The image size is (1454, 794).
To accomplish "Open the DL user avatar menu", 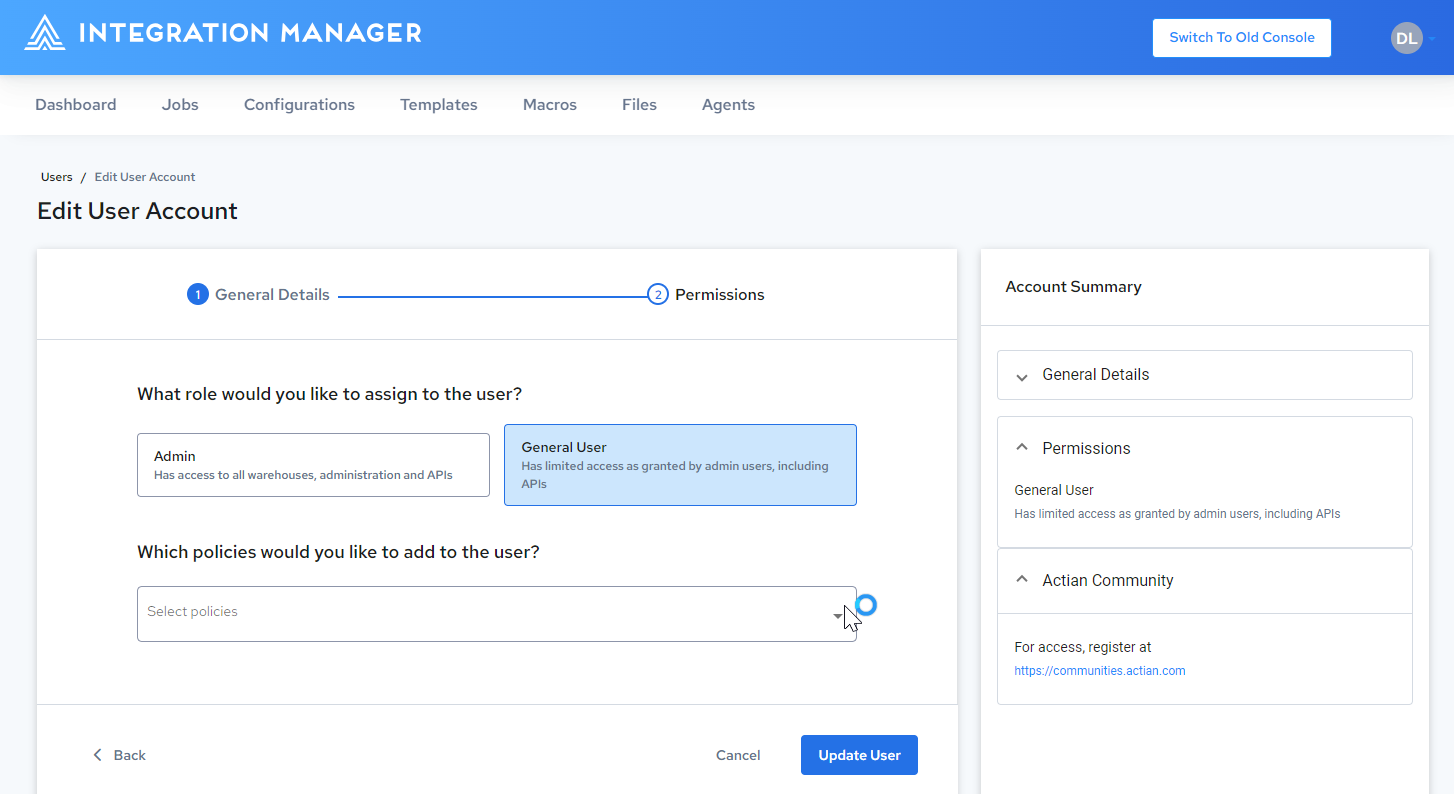I will pyautogui.click(x=1406, y=38).
